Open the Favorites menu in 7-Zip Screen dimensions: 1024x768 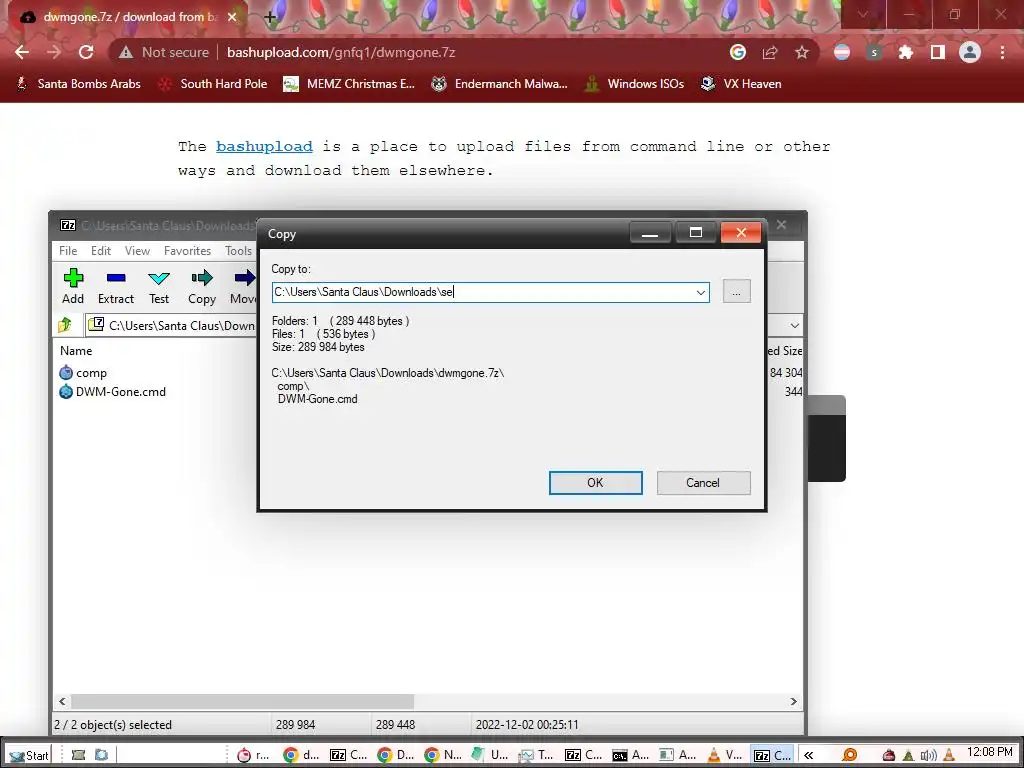pyautogui.click(x=187, y=251)
